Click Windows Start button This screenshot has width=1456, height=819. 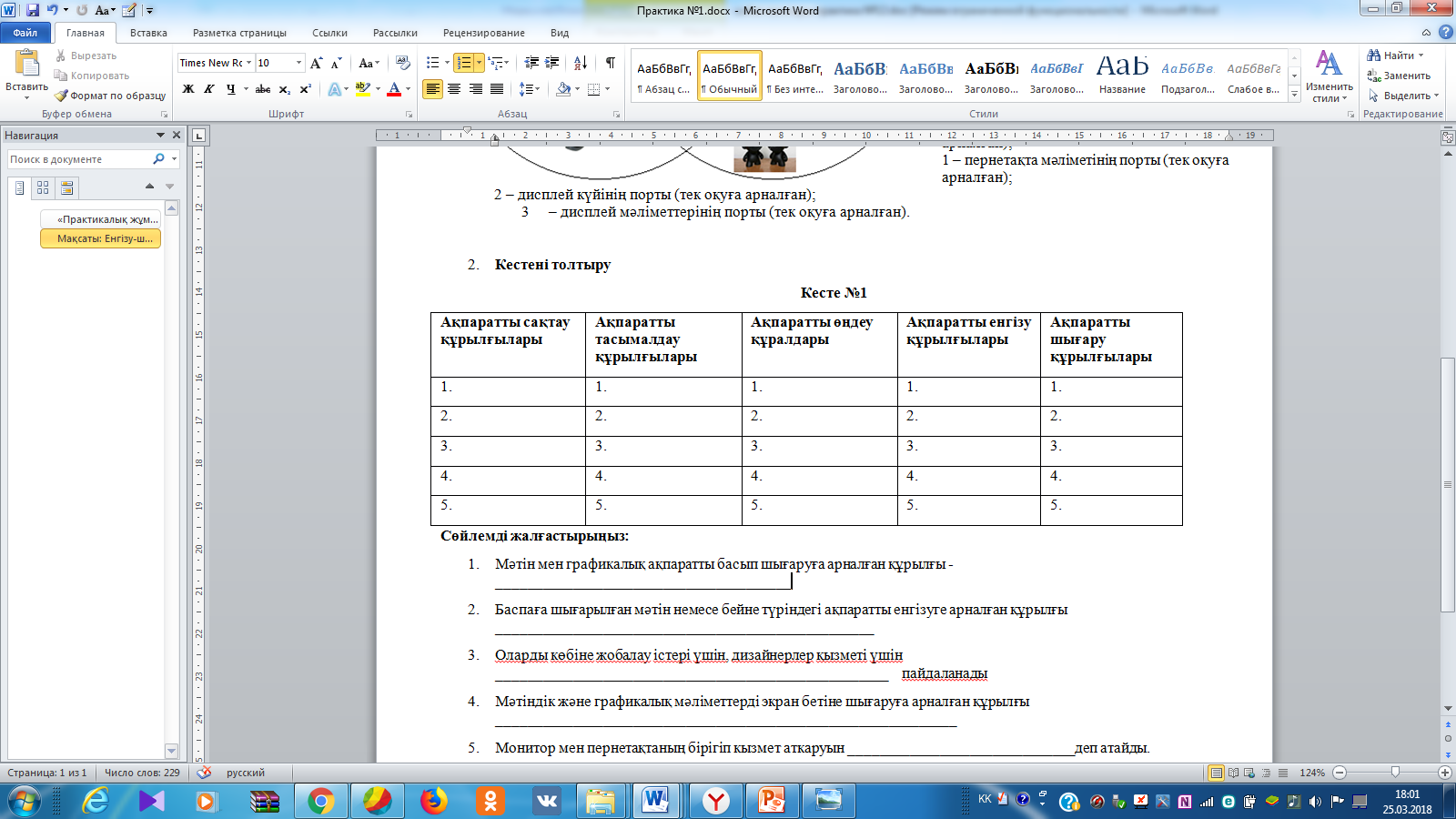tap(25, 801)
